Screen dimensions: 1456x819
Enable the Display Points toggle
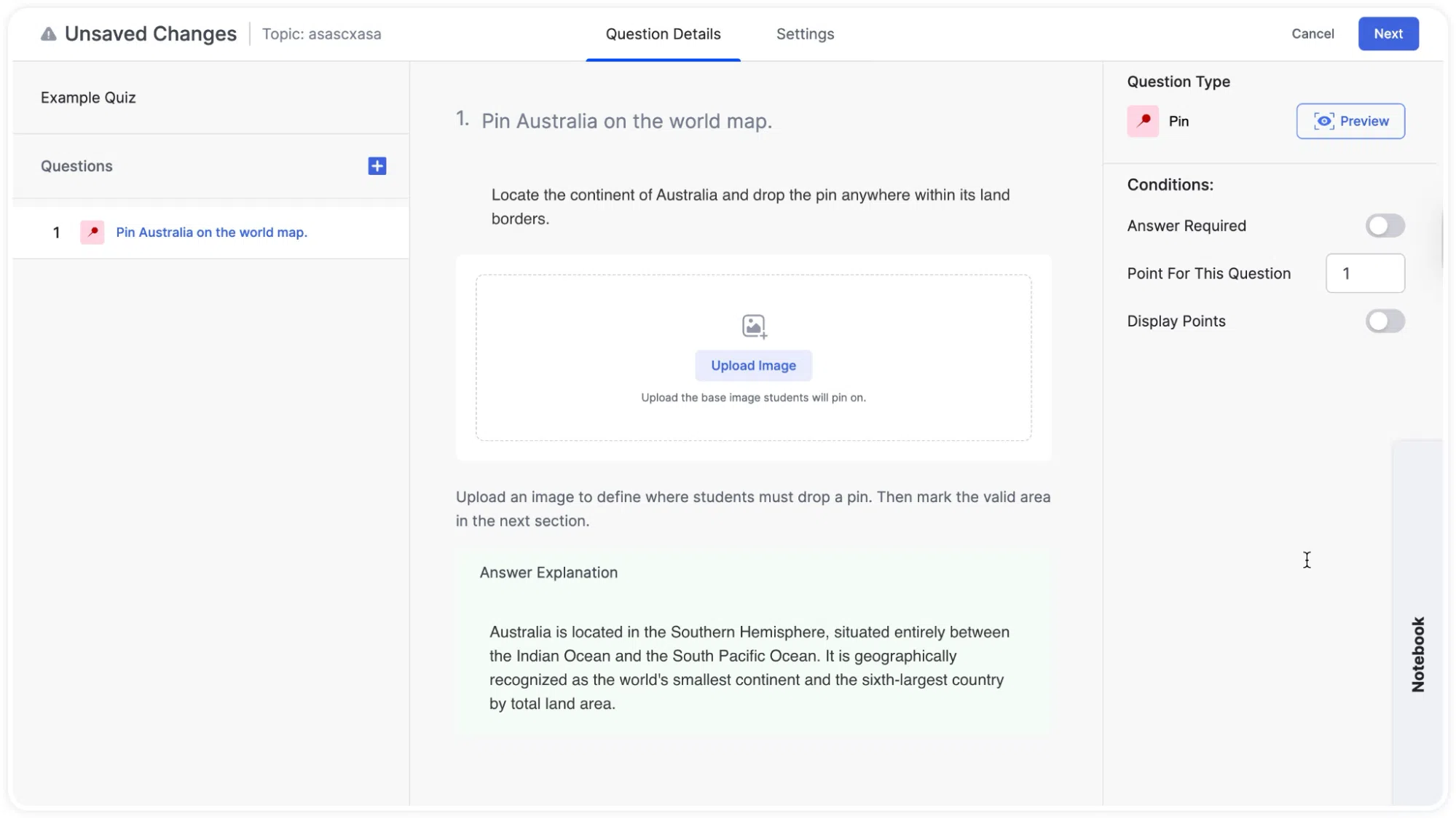pyautogui.click(x=1385, y=321)
